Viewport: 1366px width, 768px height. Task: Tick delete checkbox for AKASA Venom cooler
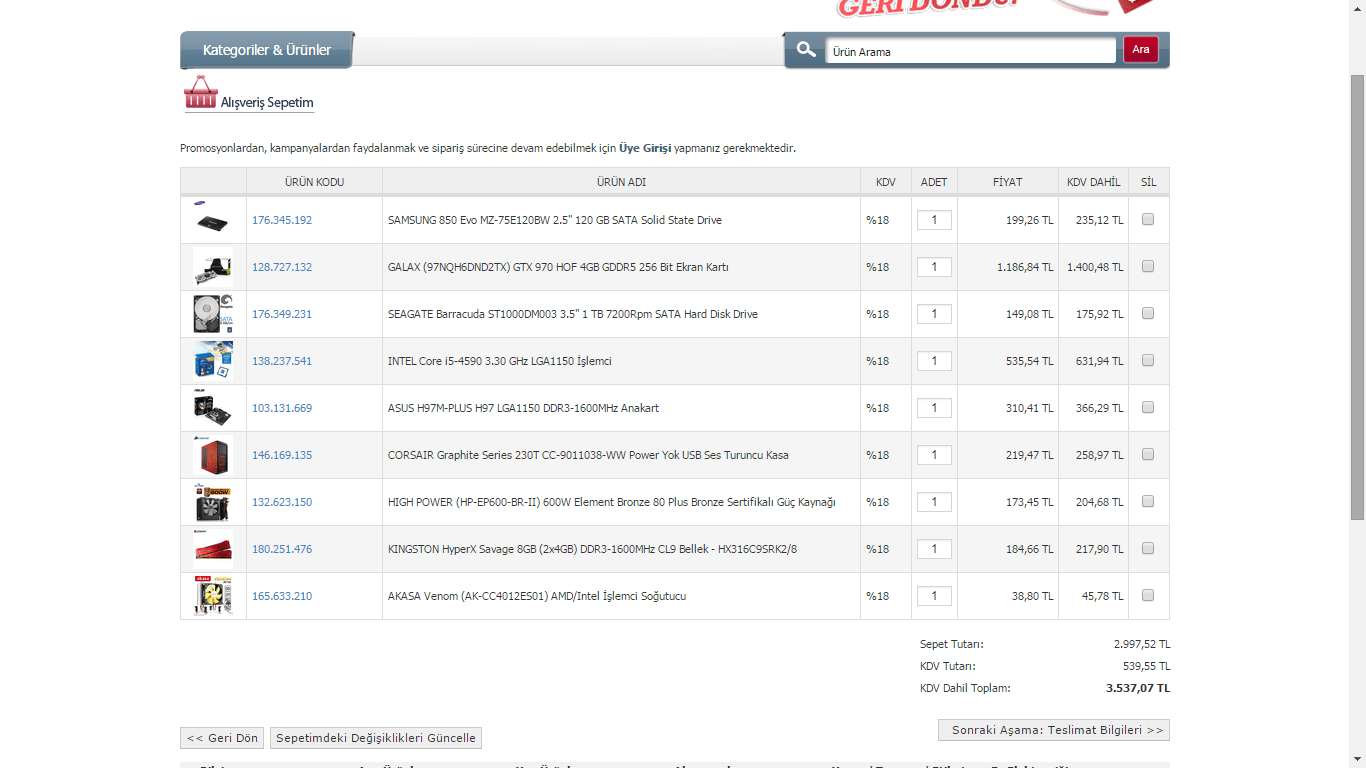1148,596
